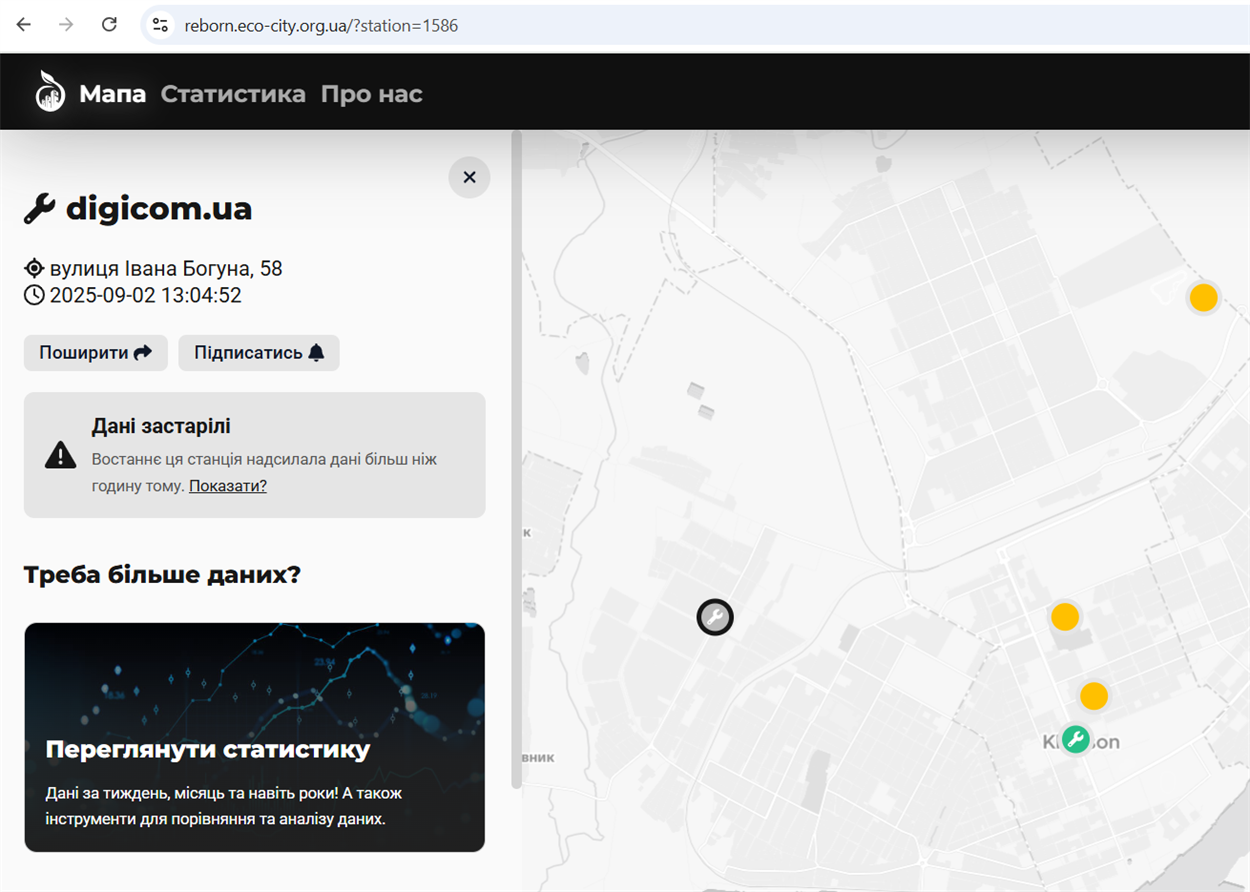
Task: Click the site info icon in address bar
Action: (160, 25)
